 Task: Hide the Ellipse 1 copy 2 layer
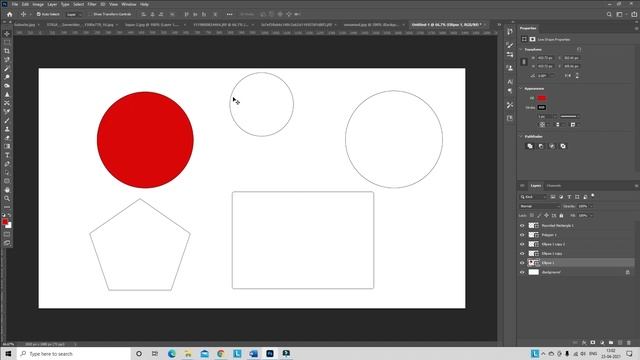(x=522, y=244)
